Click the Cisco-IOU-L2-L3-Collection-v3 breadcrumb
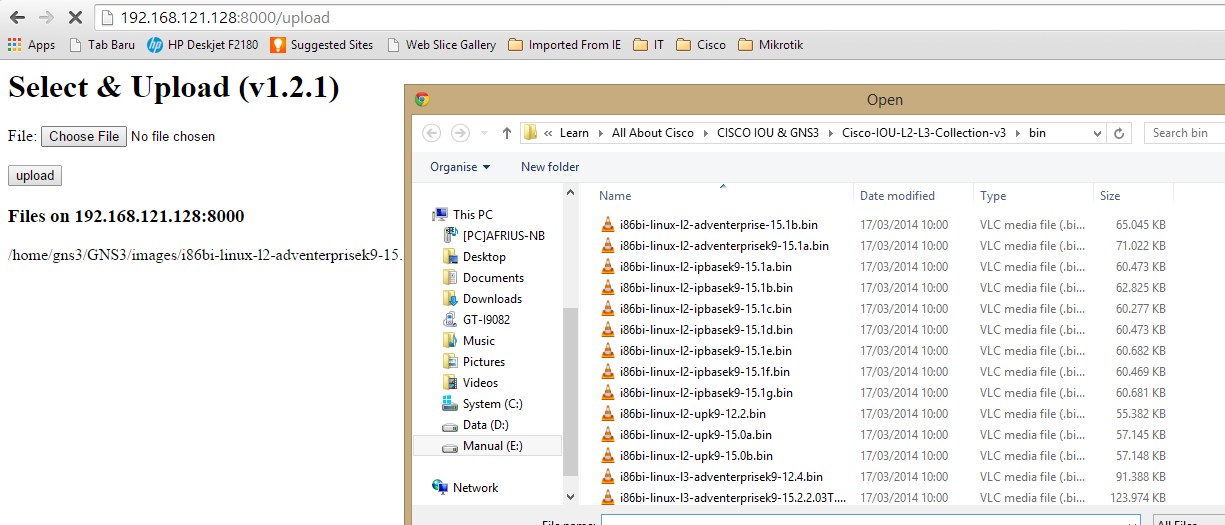The image size is (1225, 525). click(x=923, y=133)
